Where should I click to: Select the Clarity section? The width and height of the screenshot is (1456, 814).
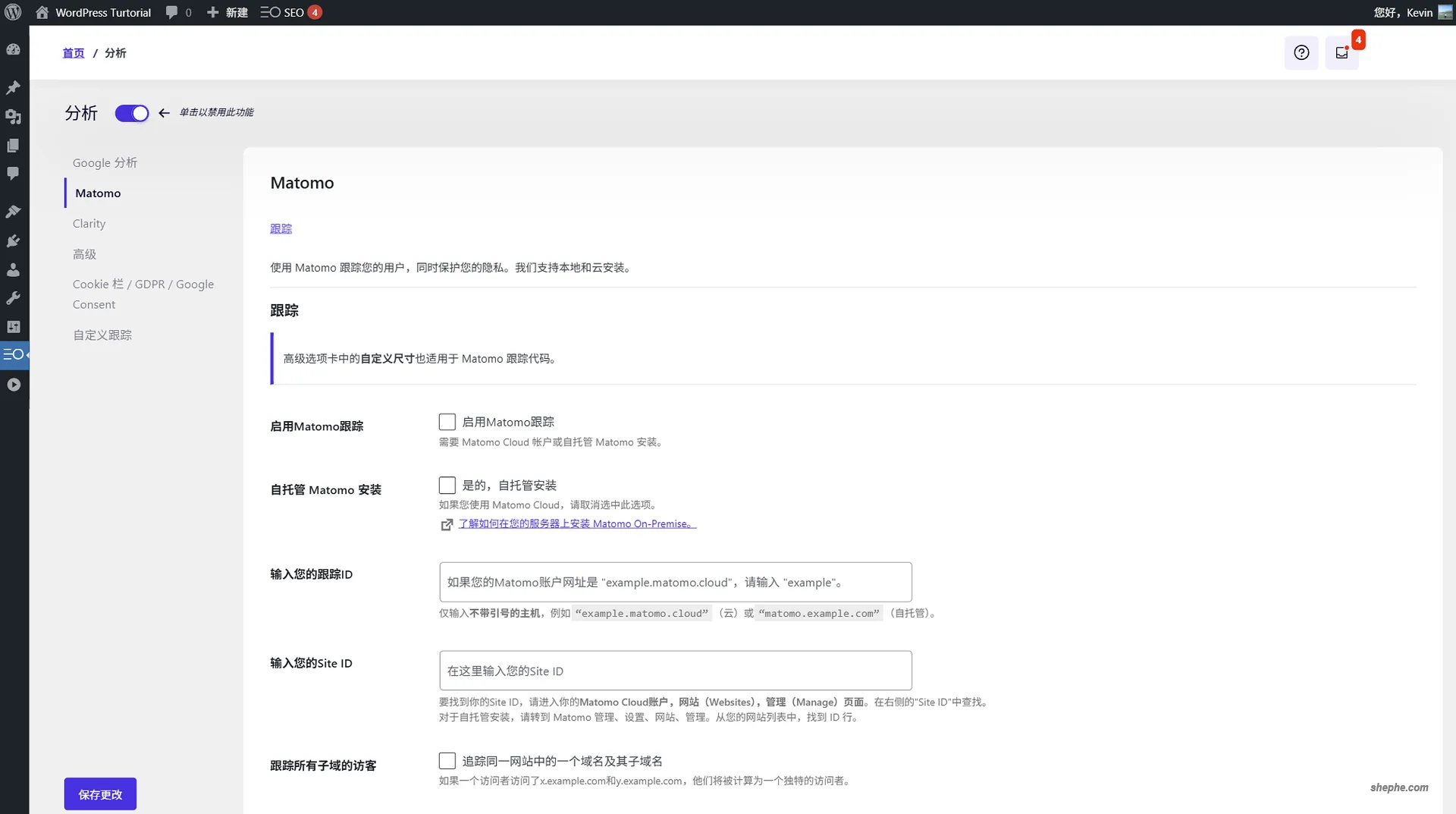pos(89,223)
